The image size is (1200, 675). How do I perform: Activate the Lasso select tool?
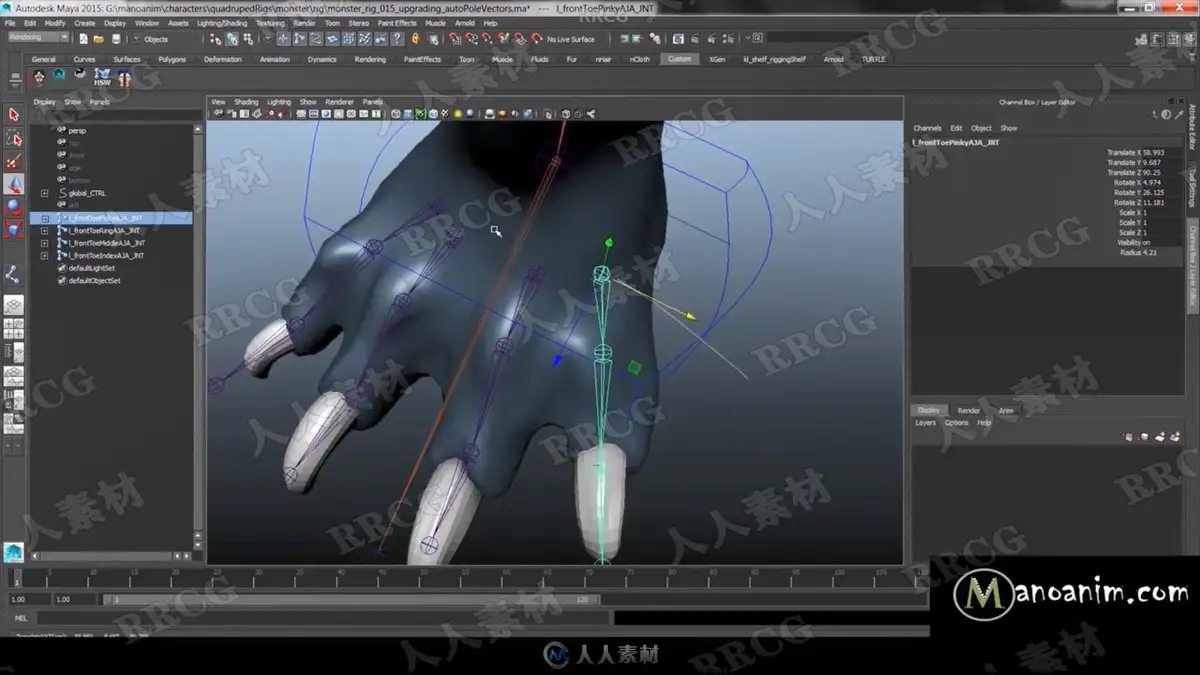[x=14, y=137]
